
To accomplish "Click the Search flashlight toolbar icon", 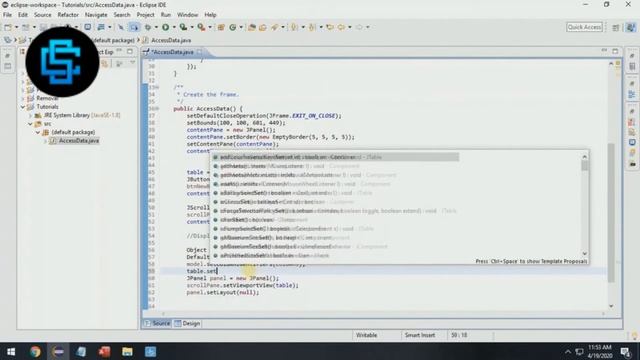I will point(275,27).
